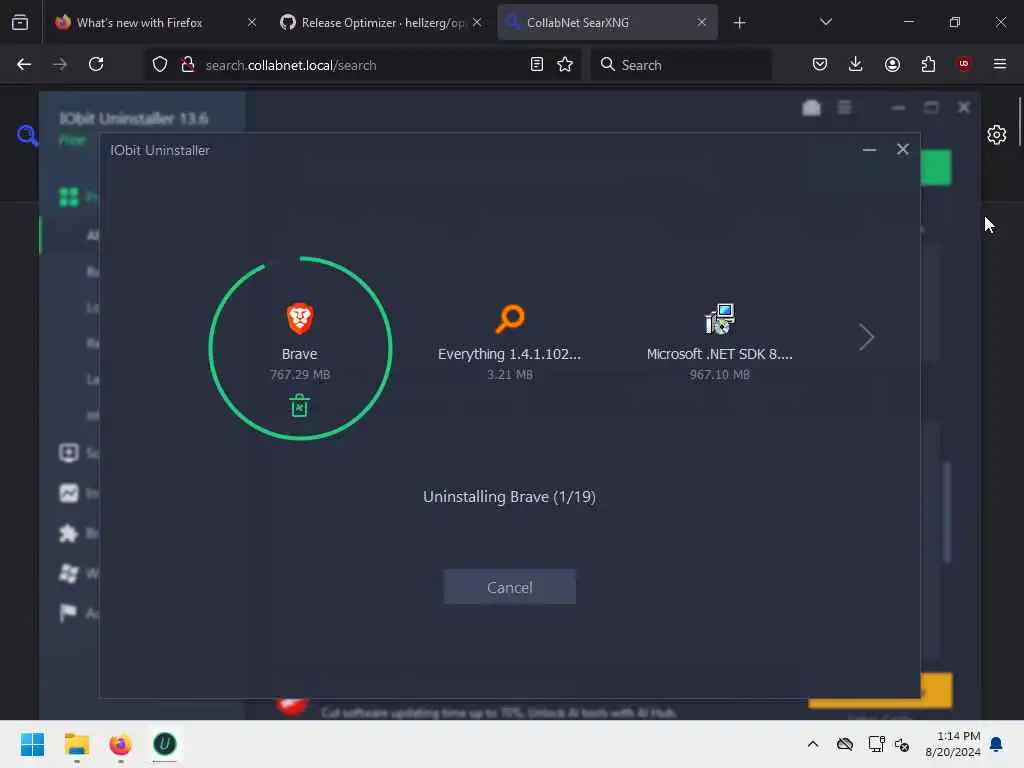This screenshot has width=1024, height=768.
Task: Close the IObit Uninstaller dialog
Action: pos(903,150)
